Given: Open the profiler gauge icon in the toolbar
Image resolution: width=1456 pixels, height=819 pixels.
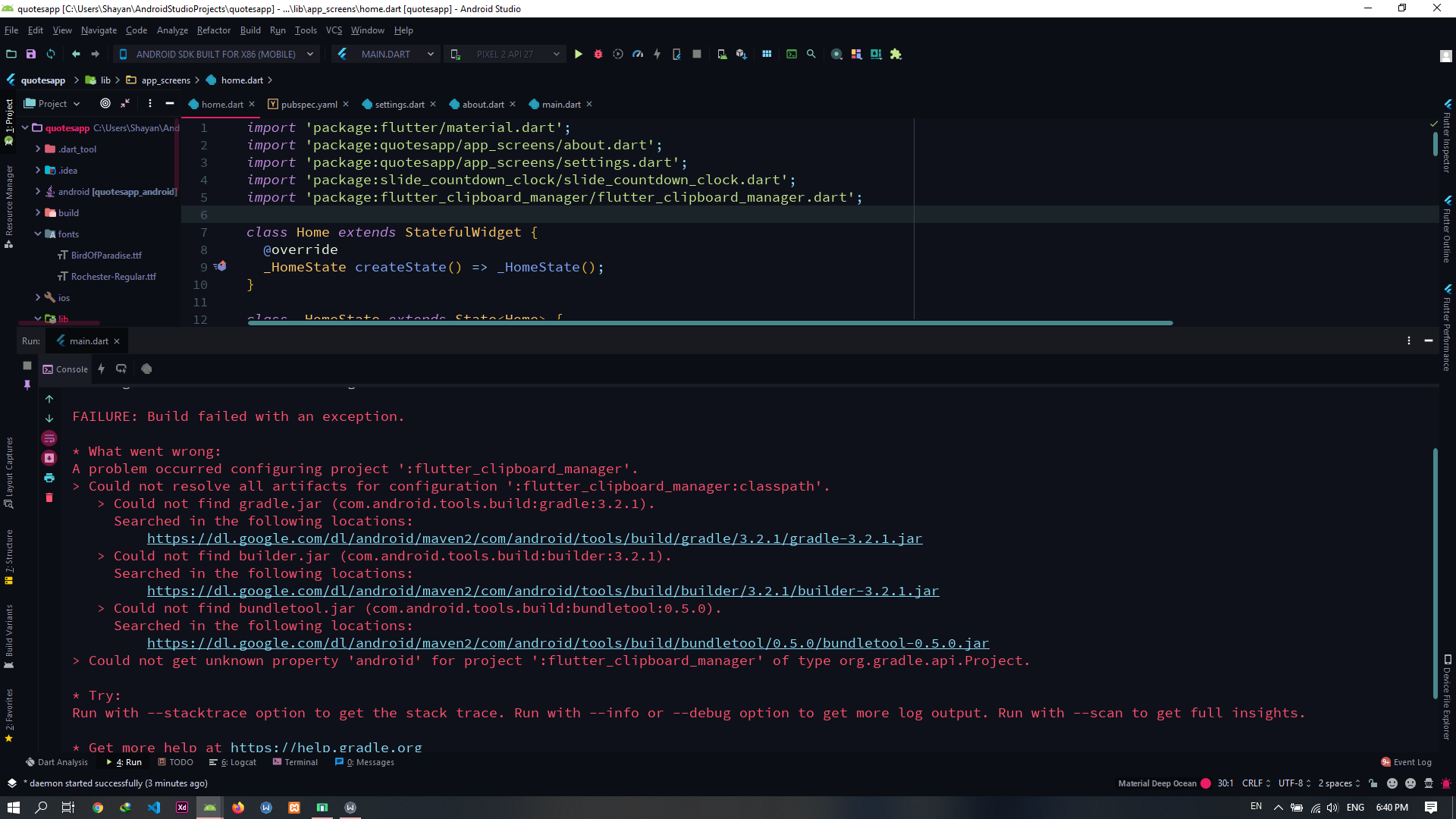Looking at the screenshot, I should pyautogui.click(x=638, y=55).
